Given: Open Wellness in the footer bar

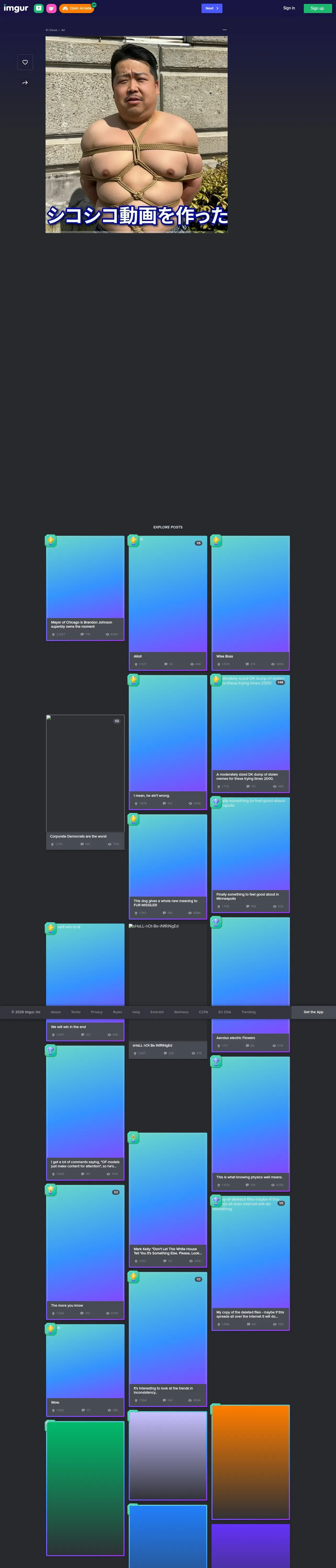Looking at the screenshot, I should tap(181, 1012).
